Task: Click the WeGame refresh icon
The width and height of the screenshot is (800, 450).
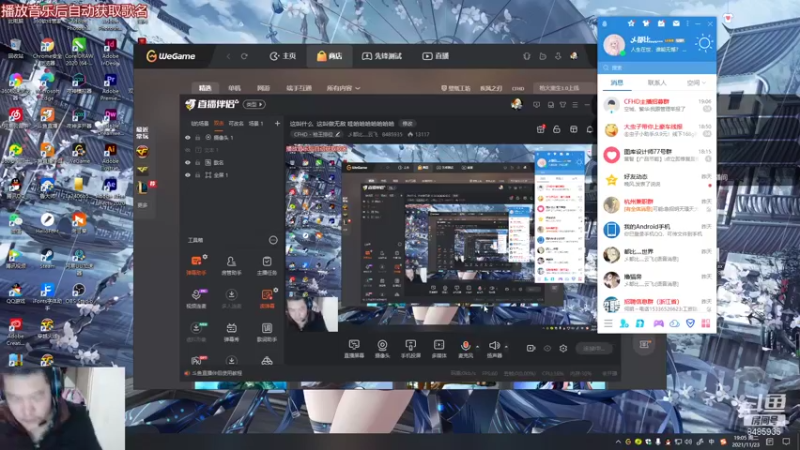Action: pos(244,56)
